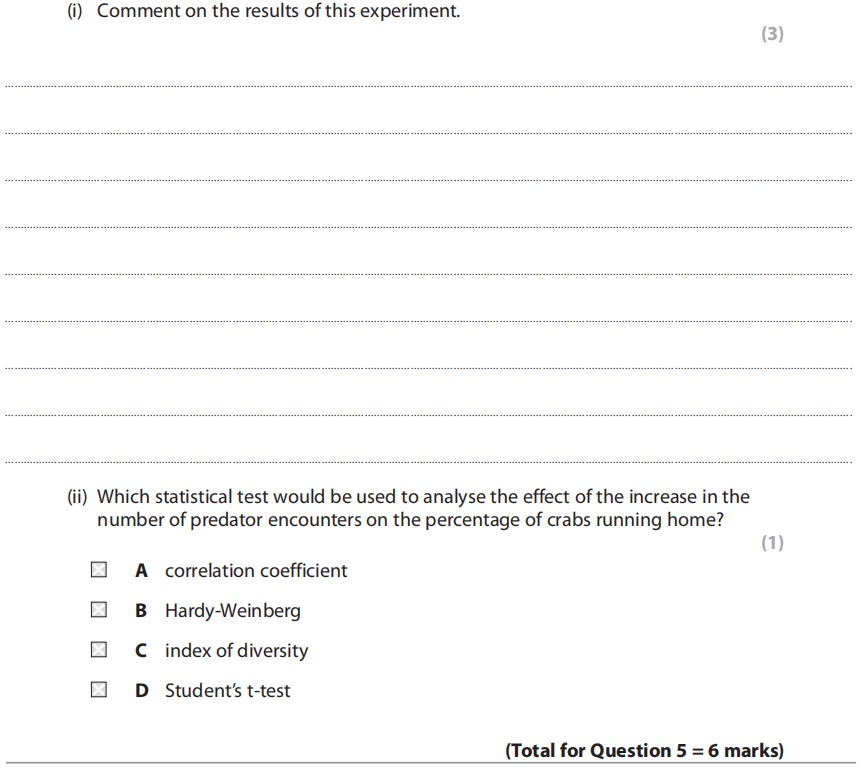Click "Comment on the results of this experiment" text
The image size is (862, 773).
[278, 13]
